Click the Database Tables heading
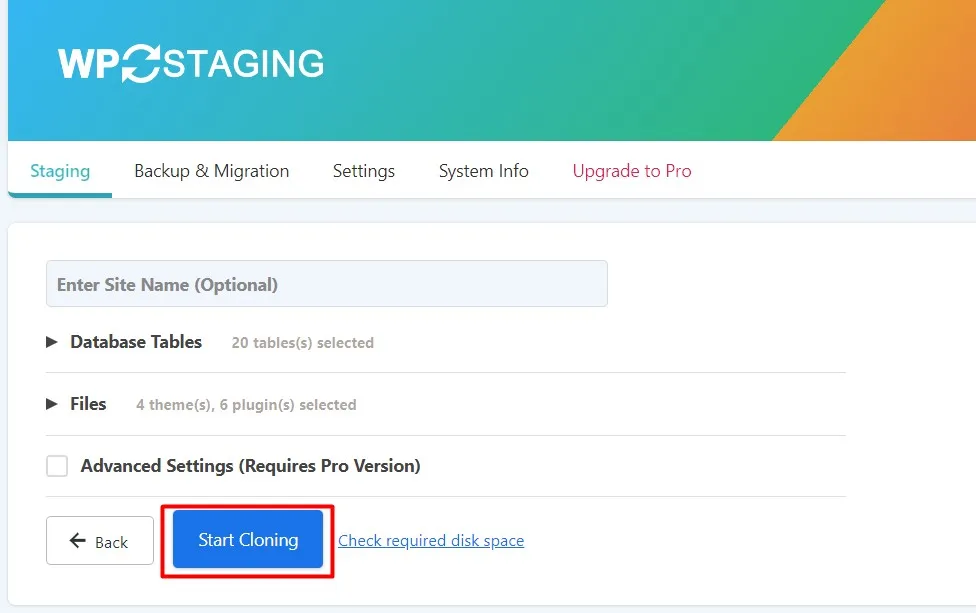This screenshot has width=976, height=613. click(x=136, y=342)
